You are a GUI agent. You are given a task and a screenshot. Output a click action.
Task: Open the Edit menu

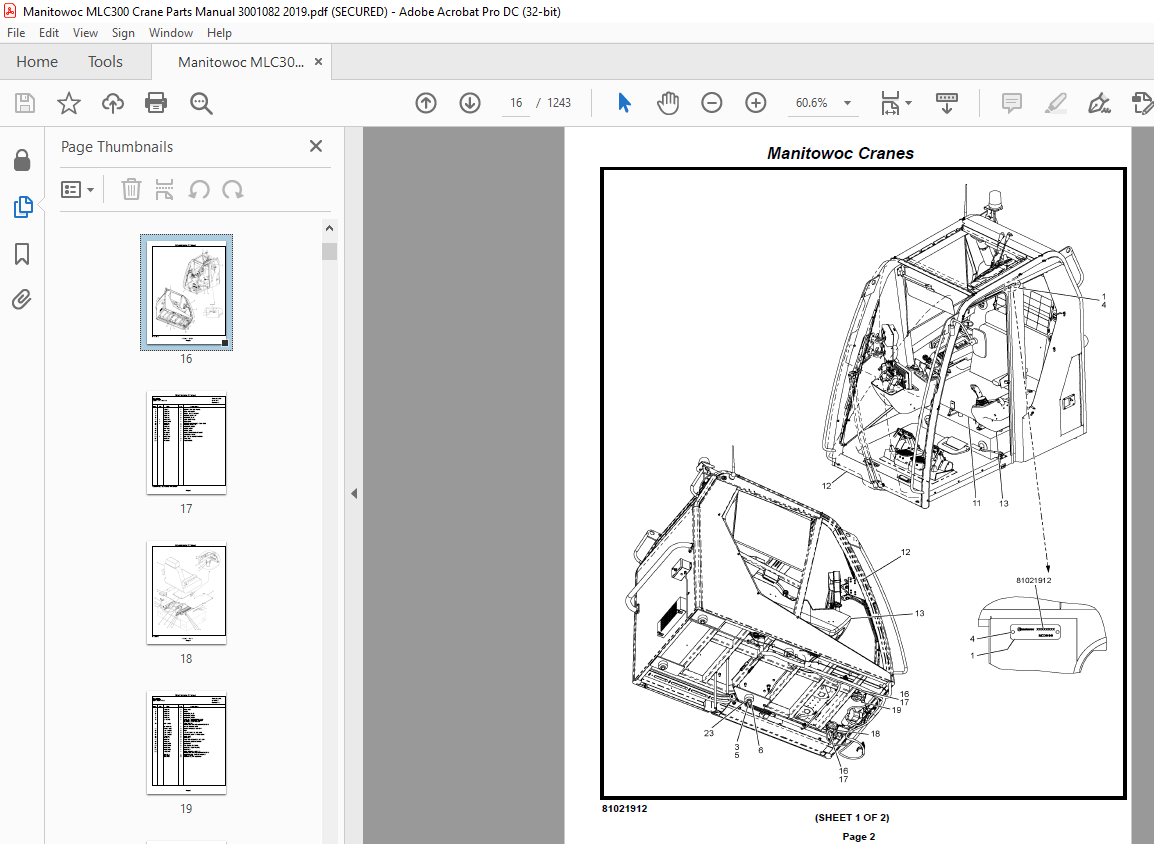(49, 33)
